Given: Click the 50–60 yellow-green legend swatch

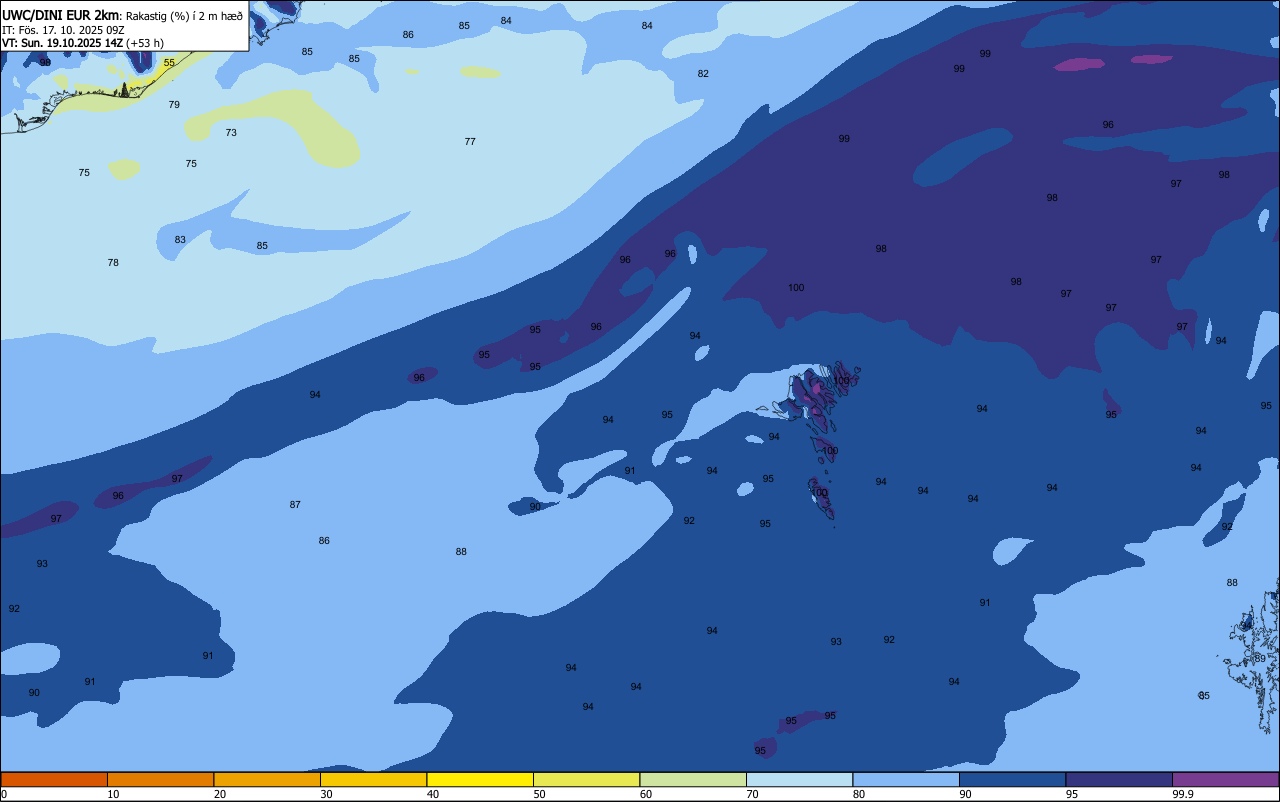Looking at the screenshot, I should coord(586,780).
